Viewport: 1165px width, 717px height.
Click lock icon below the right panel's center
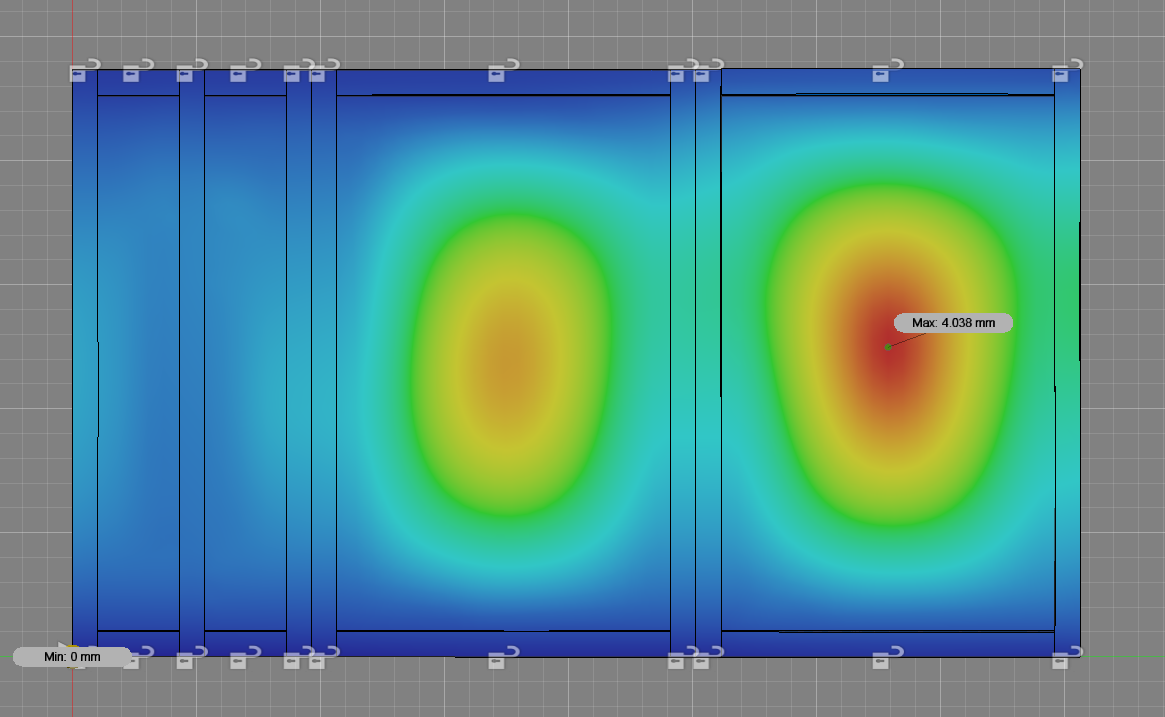(x=881, y=659)
